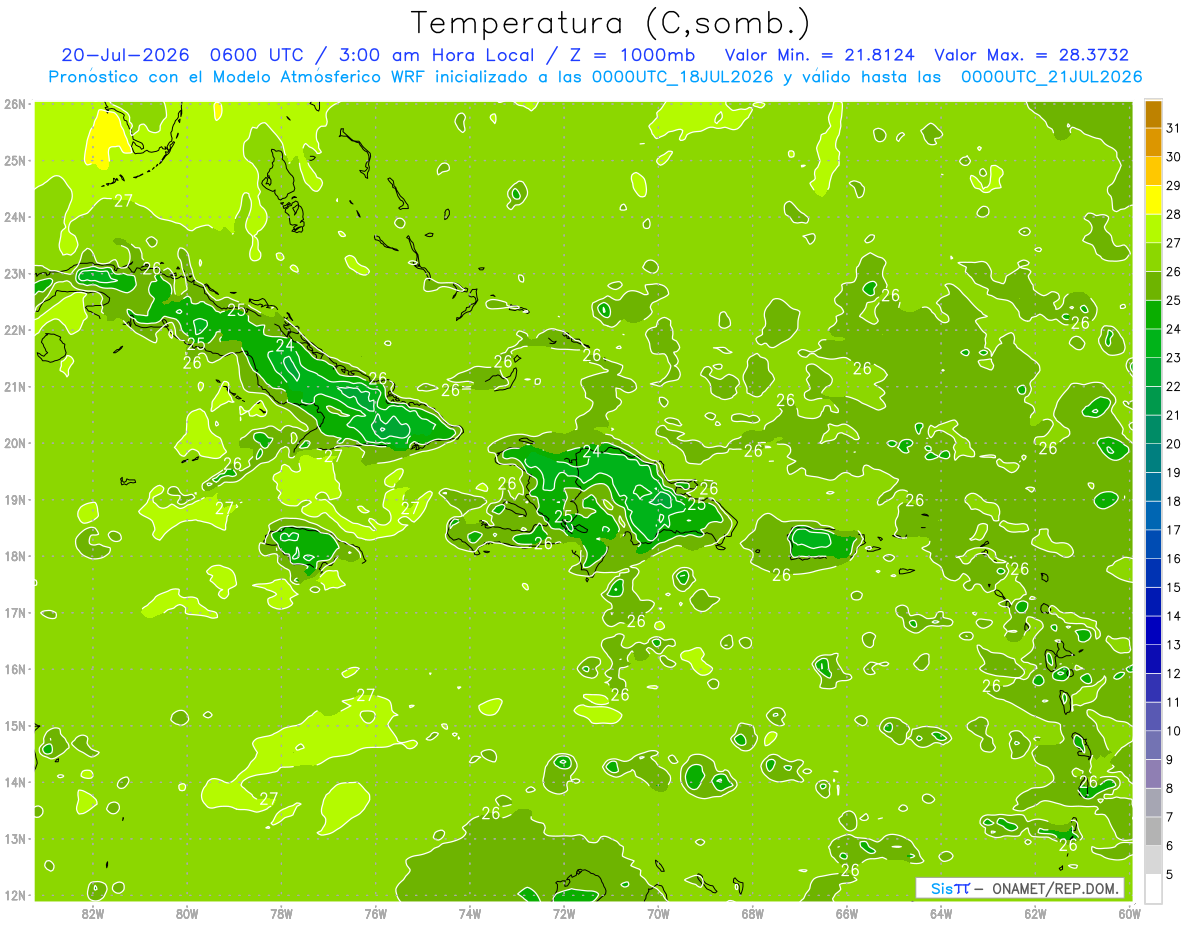1200x927 pixels.
Task: Select the '20-Jul-2026' forecast date text
Action: 128,55
